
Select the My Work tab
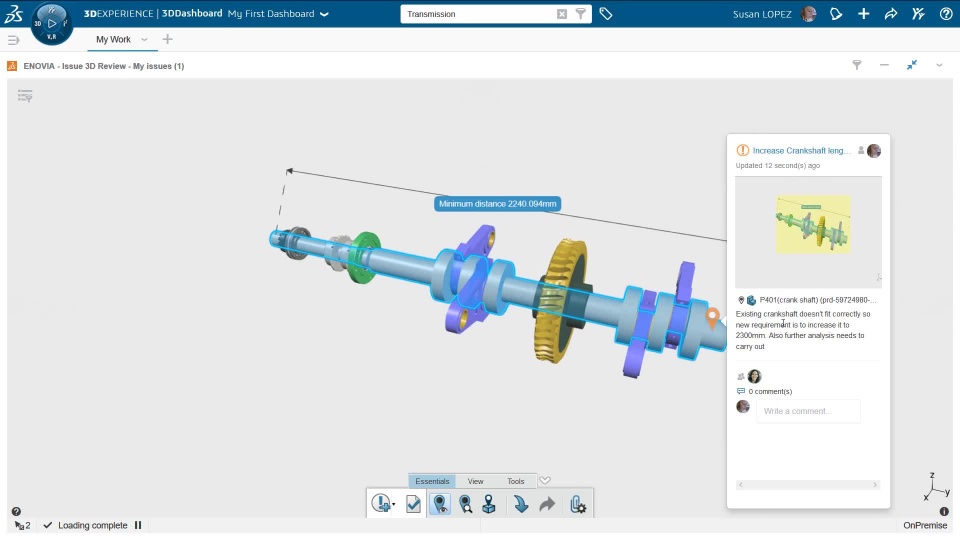[113, 39]
